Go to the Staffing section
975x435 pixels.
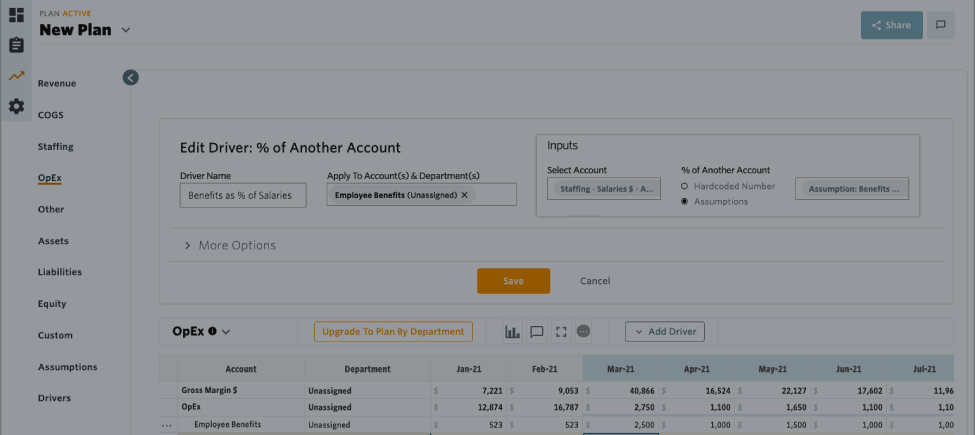pyautogui.click(x=56, y=147)
